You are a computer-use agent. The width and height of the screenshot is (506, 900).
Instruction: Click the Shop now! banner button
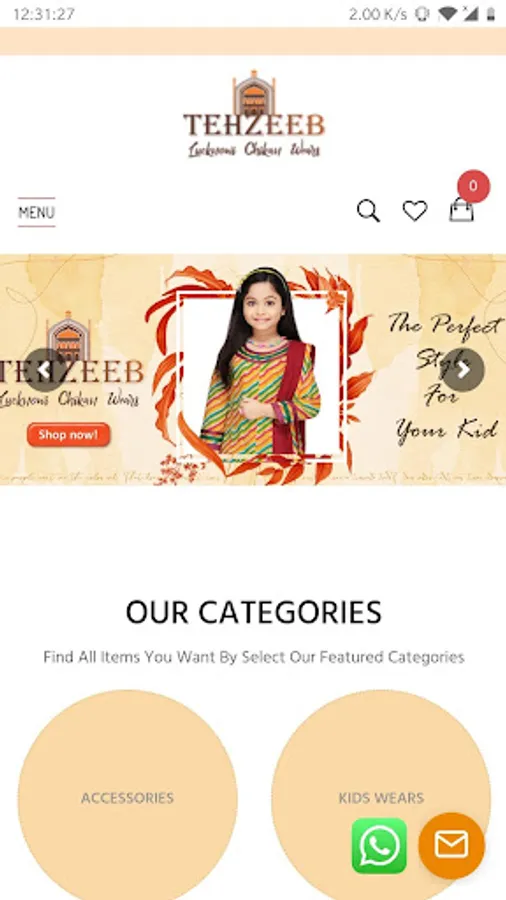tap(68, 435)
